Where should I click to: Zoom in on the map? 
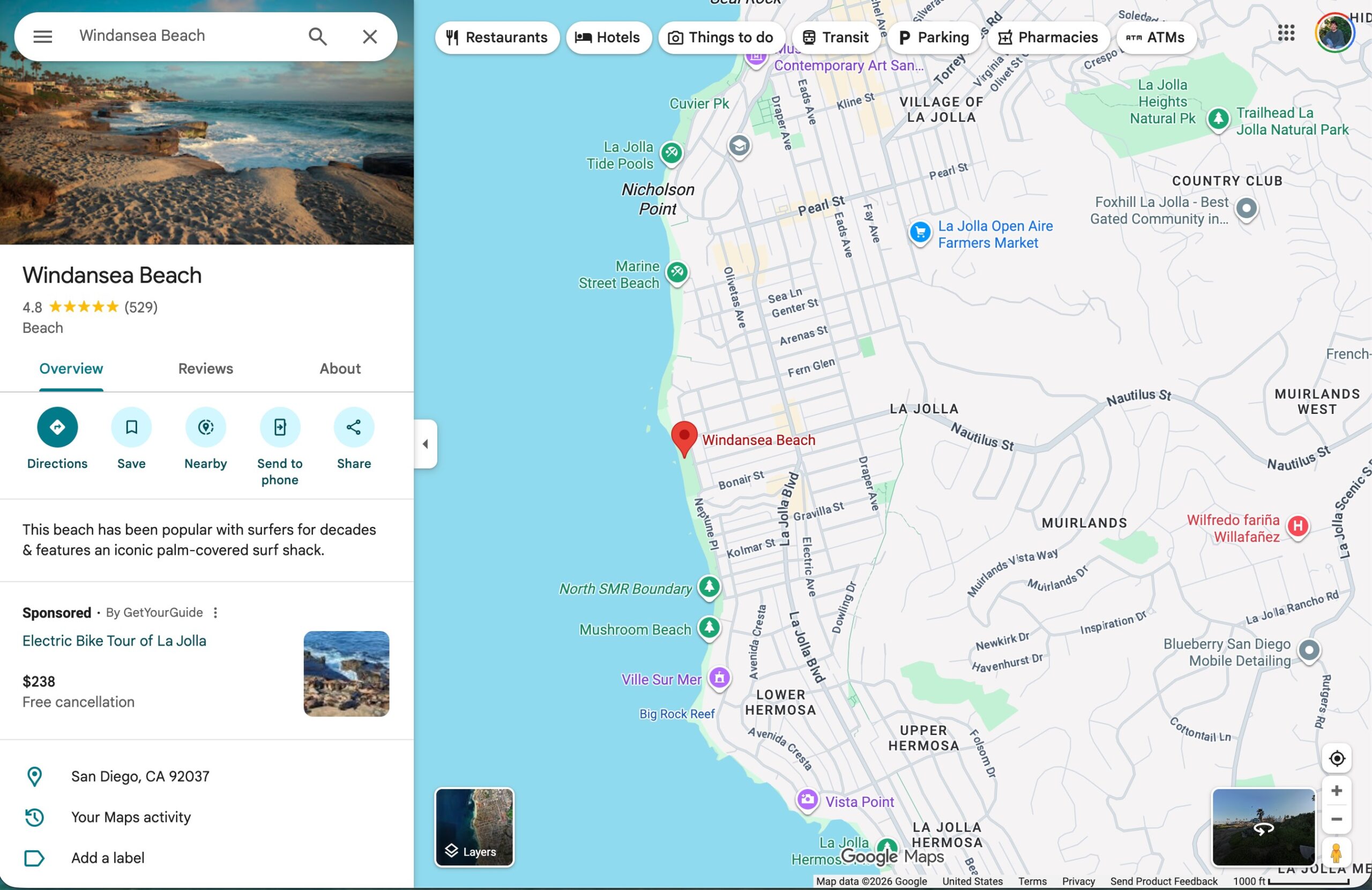tap(1336, 790)
